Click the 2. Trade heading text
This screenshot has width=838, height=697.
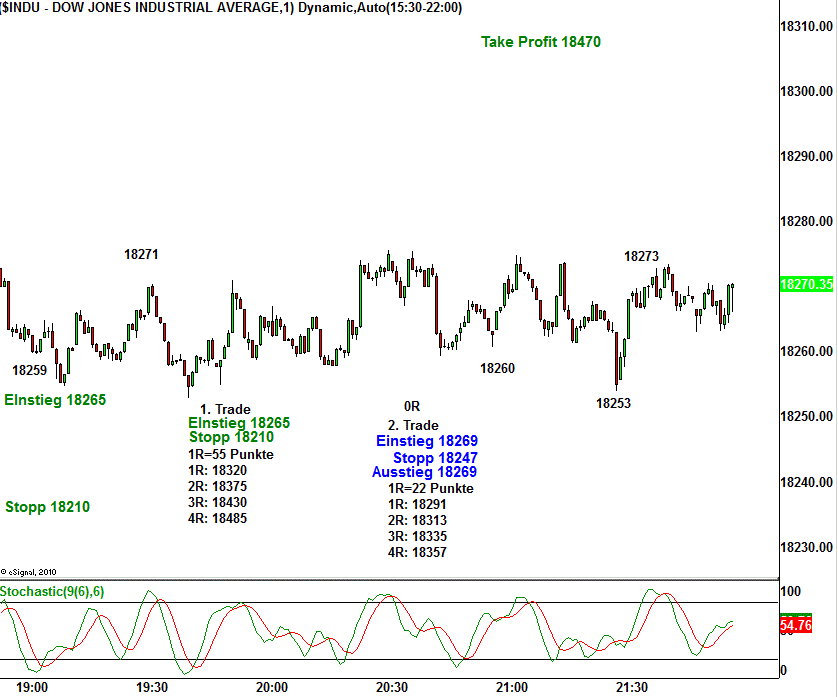413,426
